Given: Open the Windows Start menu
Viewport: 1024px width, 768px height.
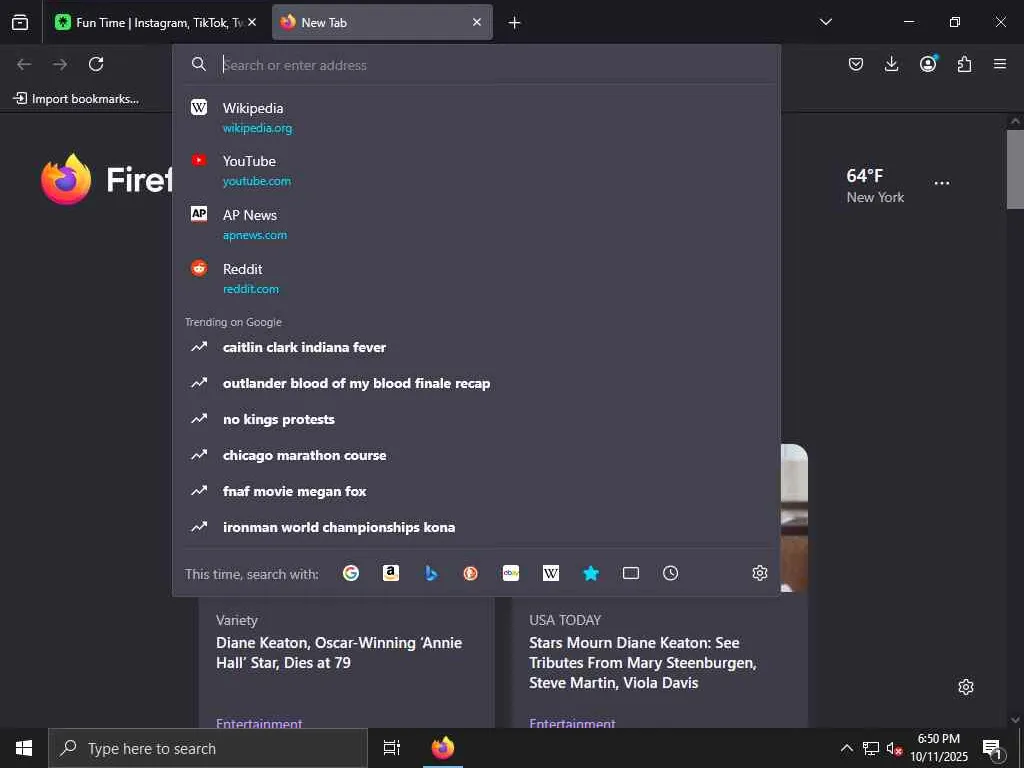Looking at the screenshot, I should coord(24,748).
